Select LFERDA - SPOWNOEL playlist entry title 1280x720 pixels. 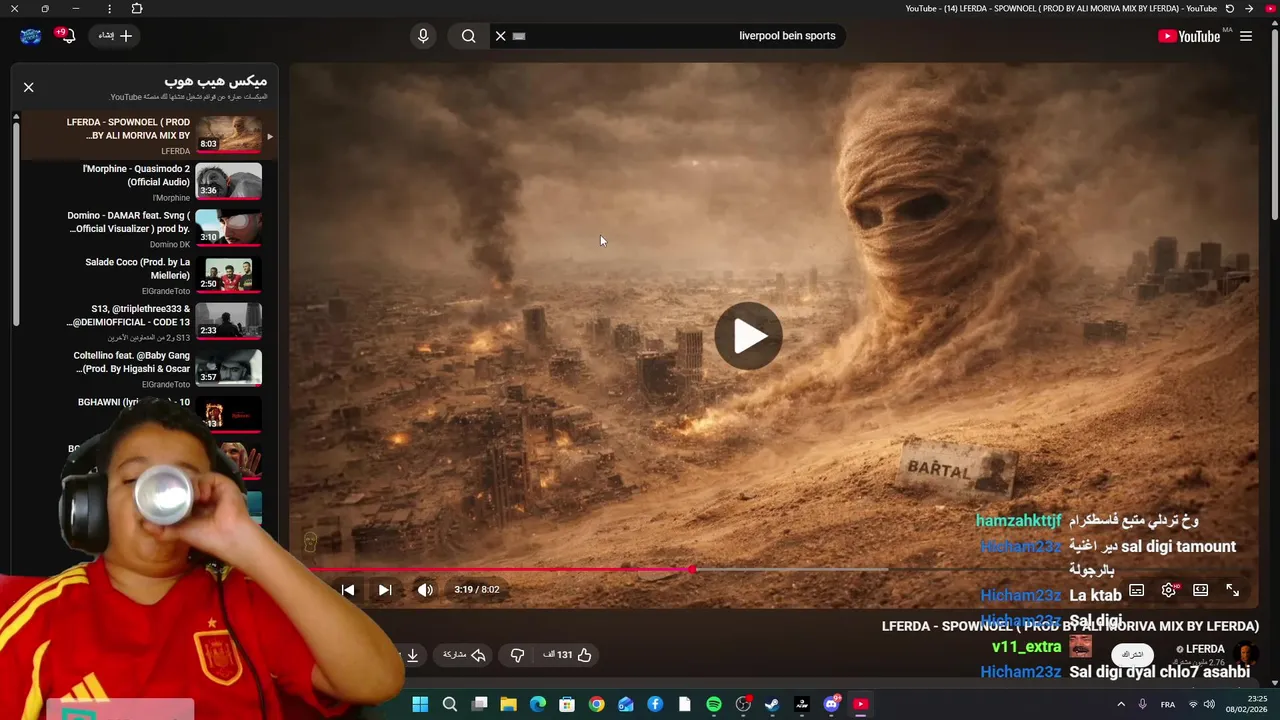tap(128, 129)
